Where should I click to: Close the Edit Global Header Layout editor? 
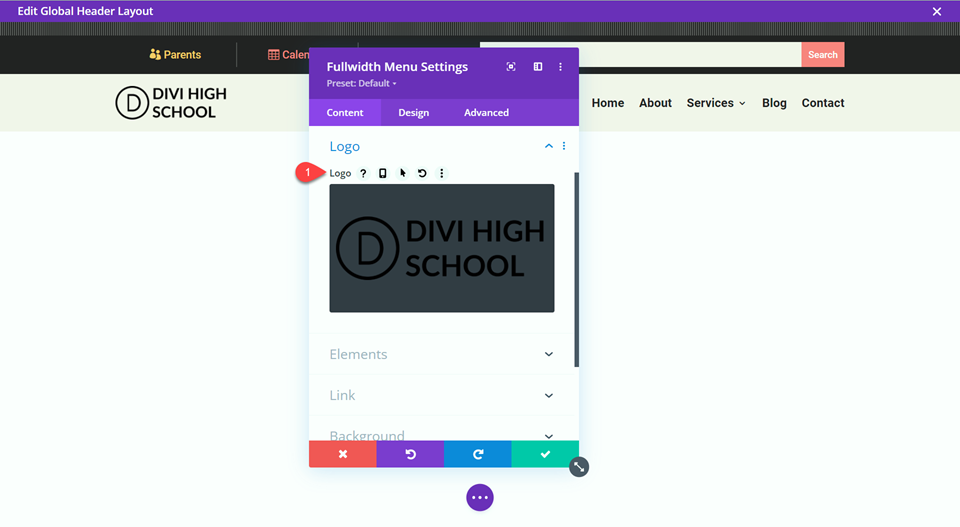pos(937,12)
